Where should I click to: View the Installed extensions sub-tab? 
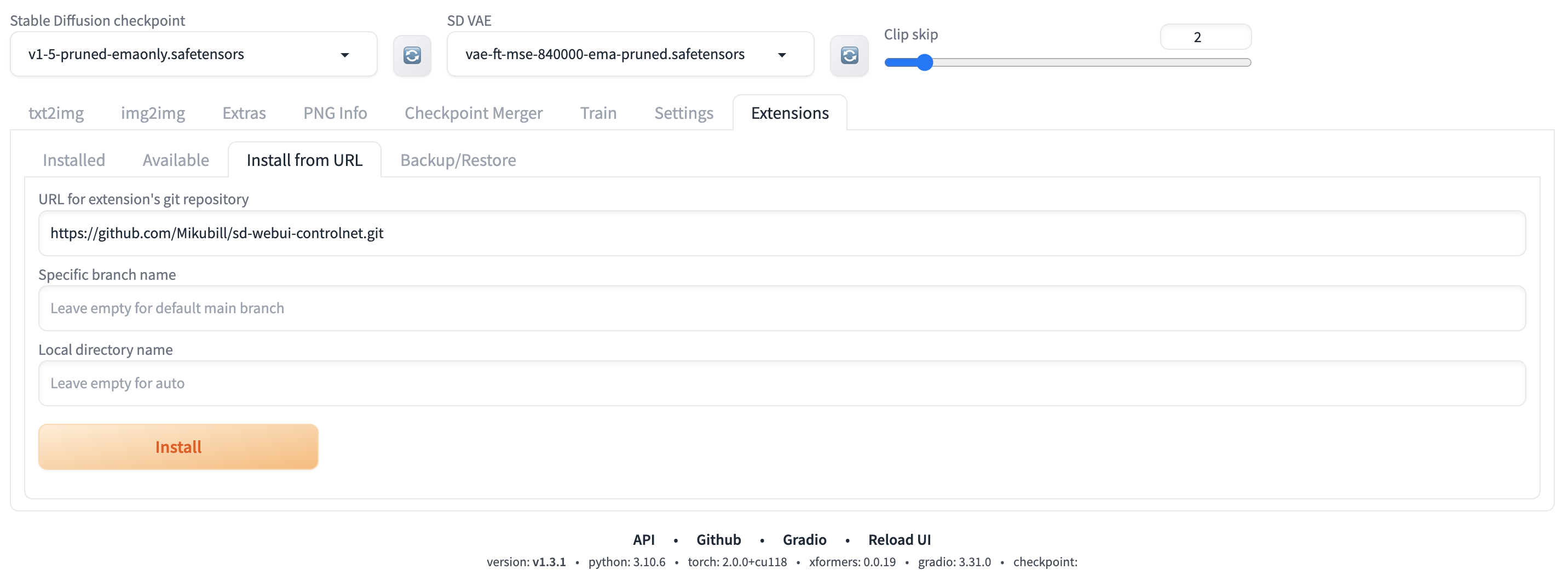pyautogui.click(x=74, y=160)
